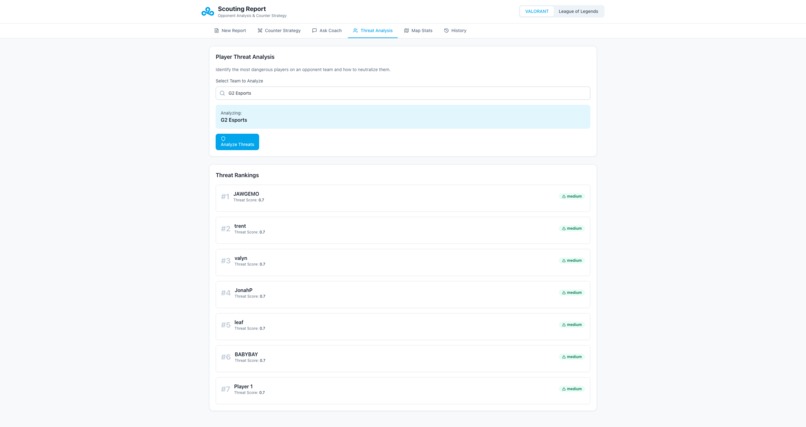
Task: Switch to VALORANT game mode
Action: pyautogui.click(x=537, y=11)
